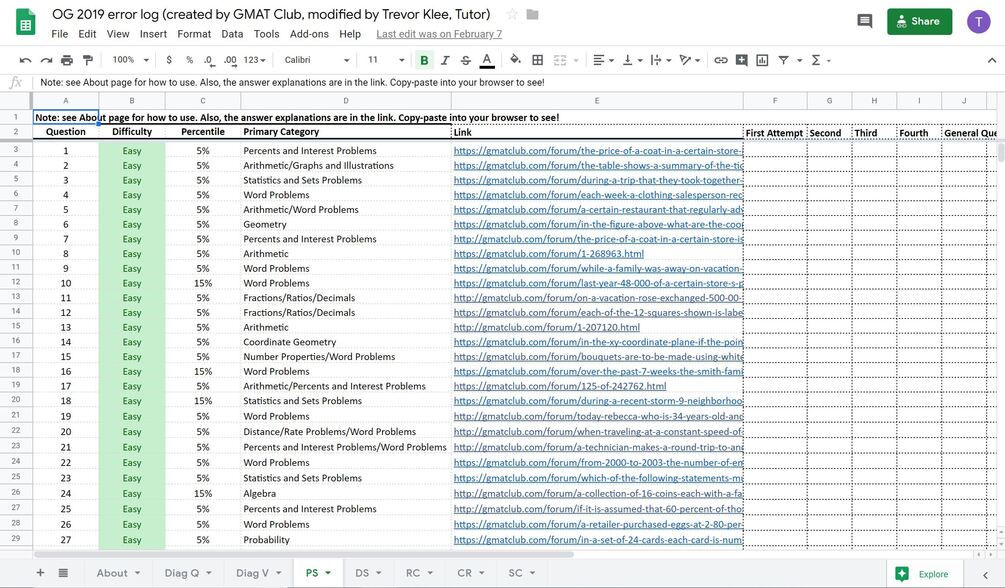Open the side panel arrow icon
This screenshot has height=588, width=1005.
[x=985, y=575]
